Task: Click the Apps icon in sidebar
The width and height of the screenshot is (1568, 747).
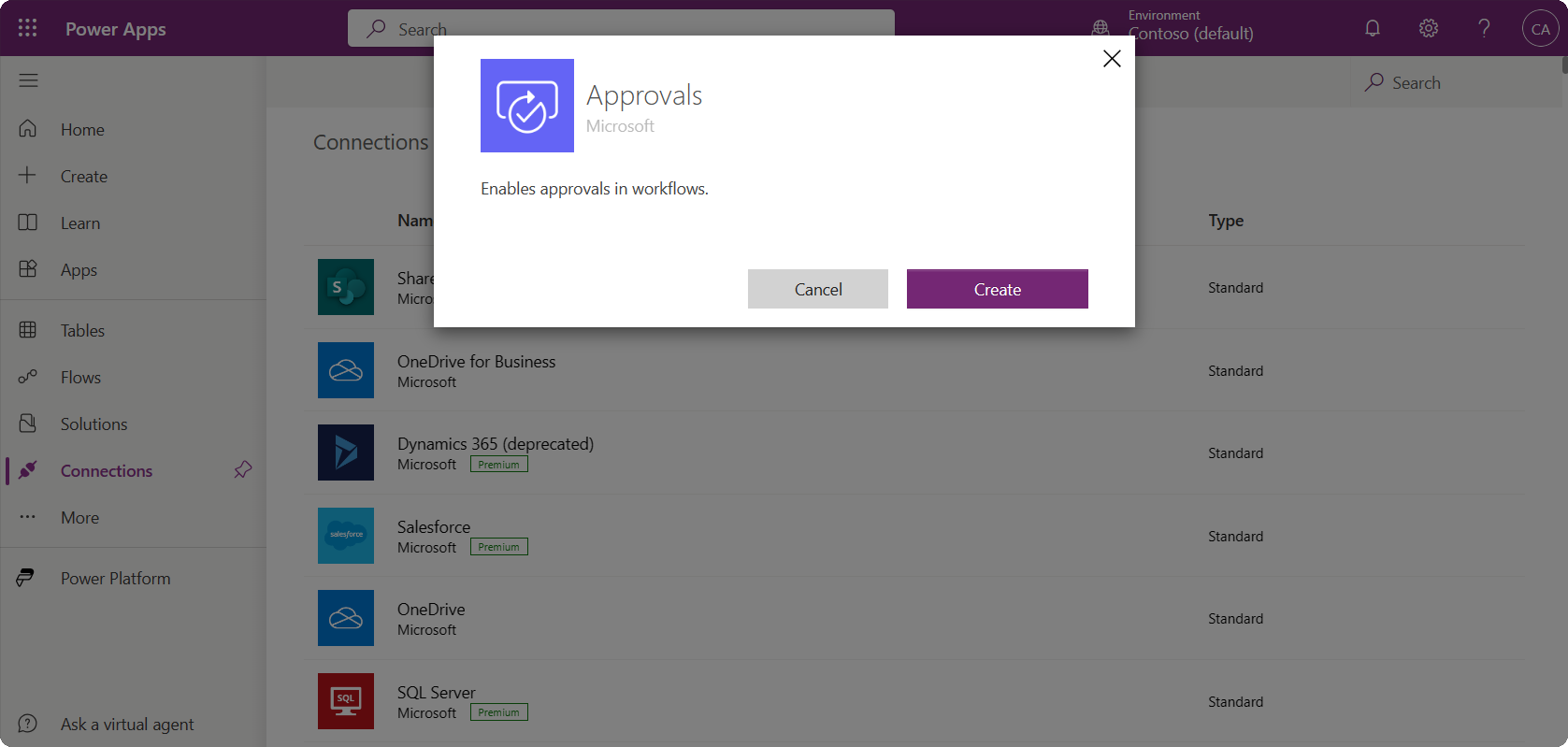Action: [28, 269]
